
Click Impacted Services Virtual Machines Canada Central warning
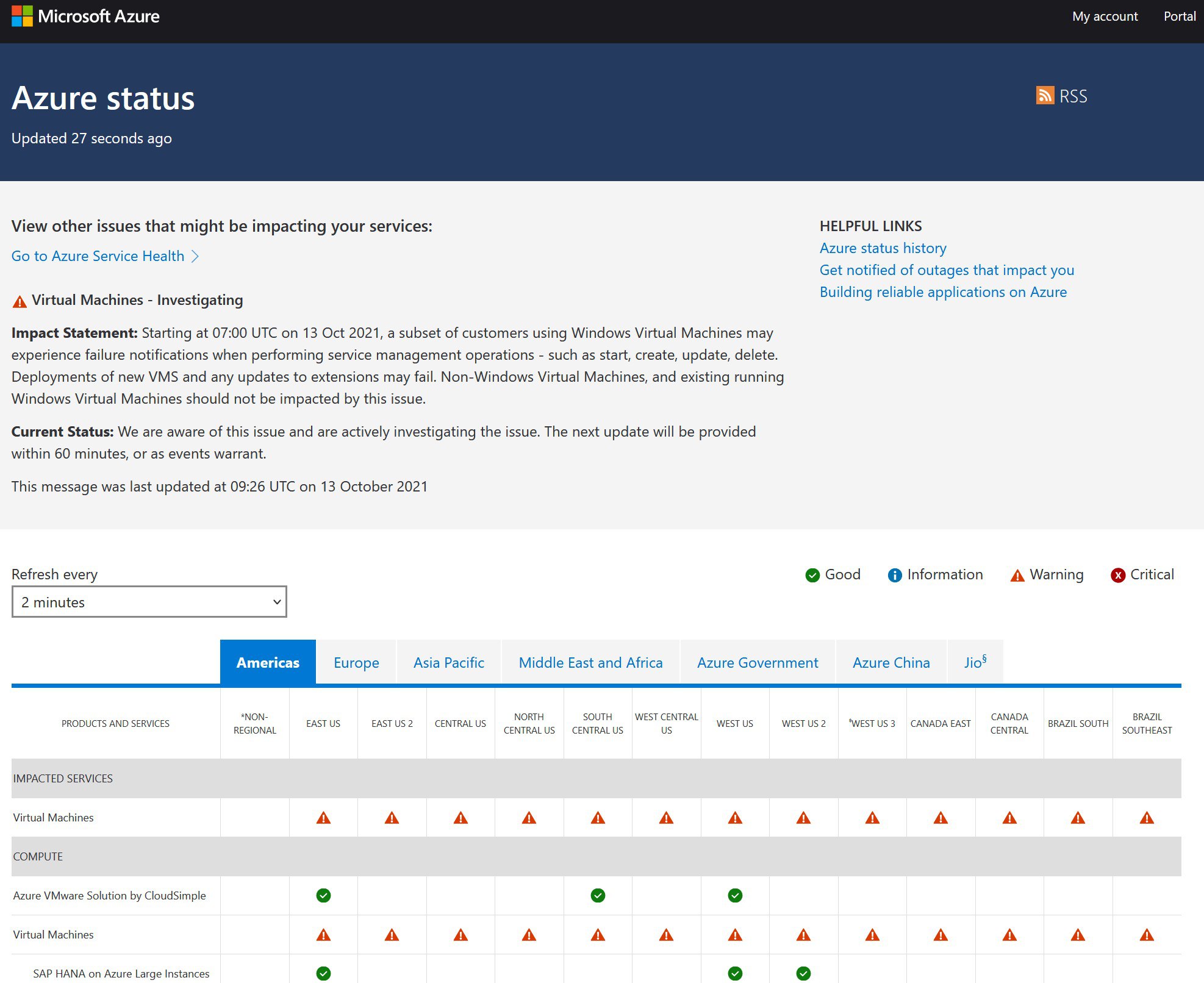click(1009, 818)
